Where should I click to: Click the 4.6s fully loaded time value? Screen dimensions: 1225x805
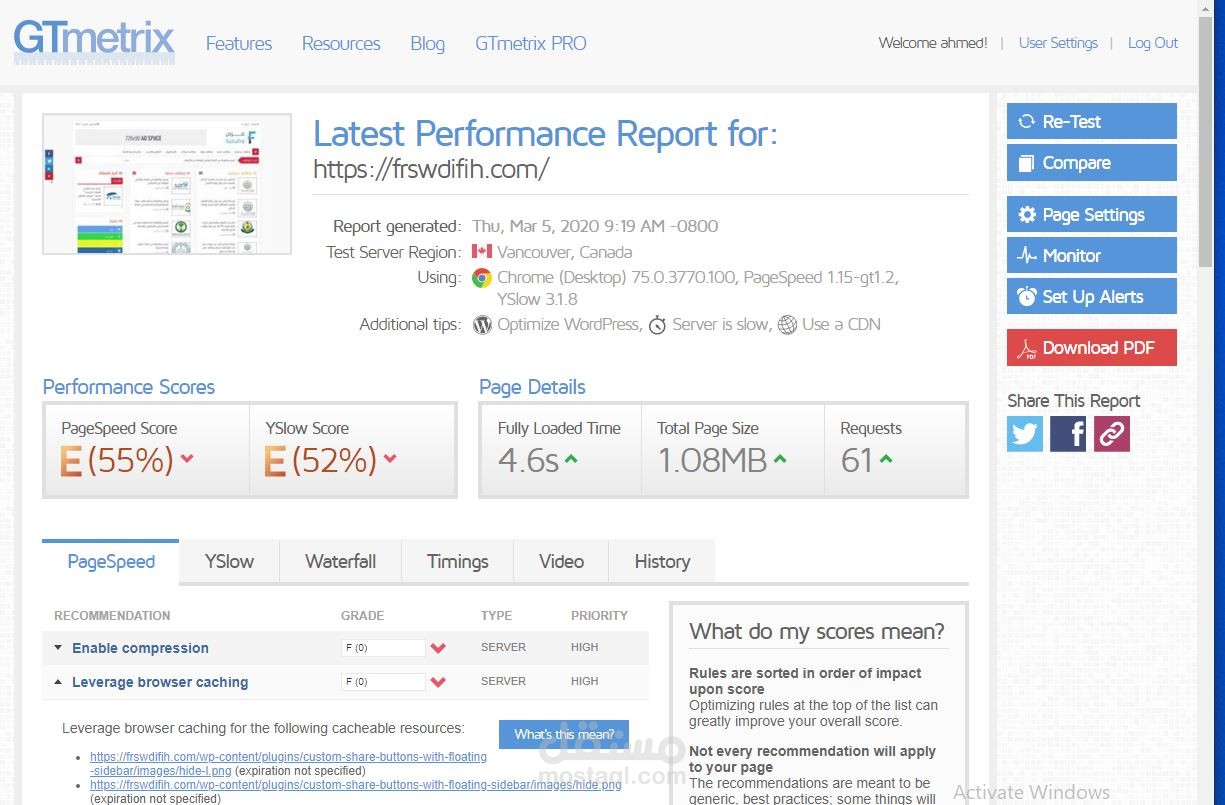tap(528, 460)
